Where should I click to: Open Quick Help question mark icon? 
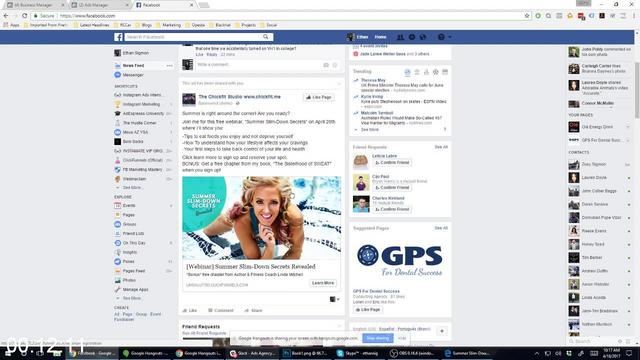[441, 37]
